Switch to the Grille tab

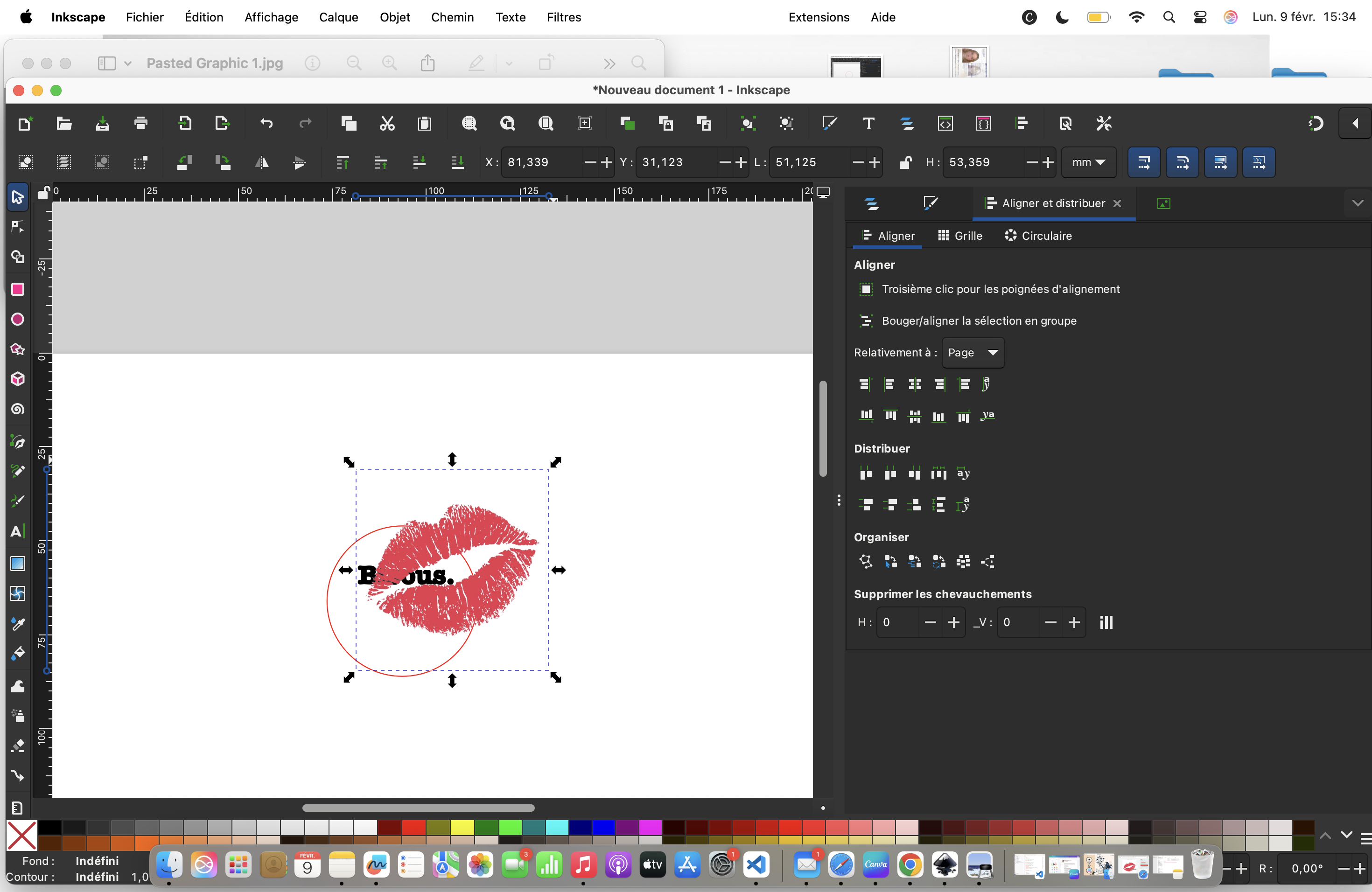(960, 236)
